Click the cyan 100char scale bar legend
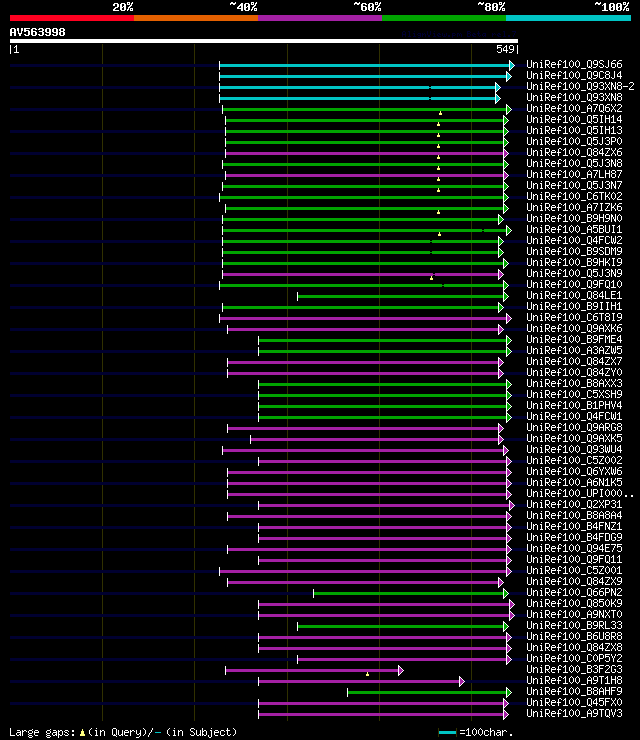The image size is (640, 740). coord(447,732)
